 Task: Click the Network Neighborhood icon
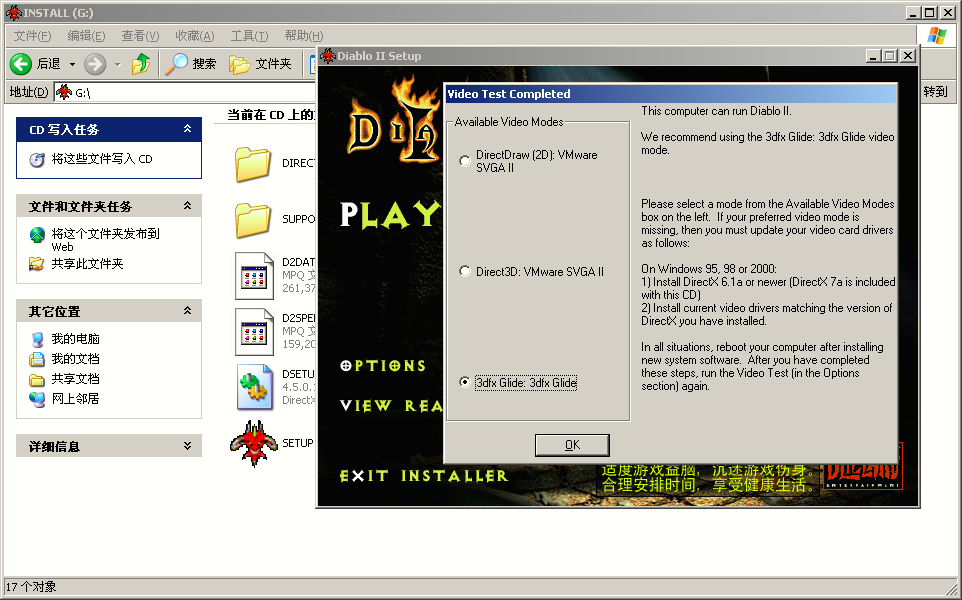[x=37, y=399]
